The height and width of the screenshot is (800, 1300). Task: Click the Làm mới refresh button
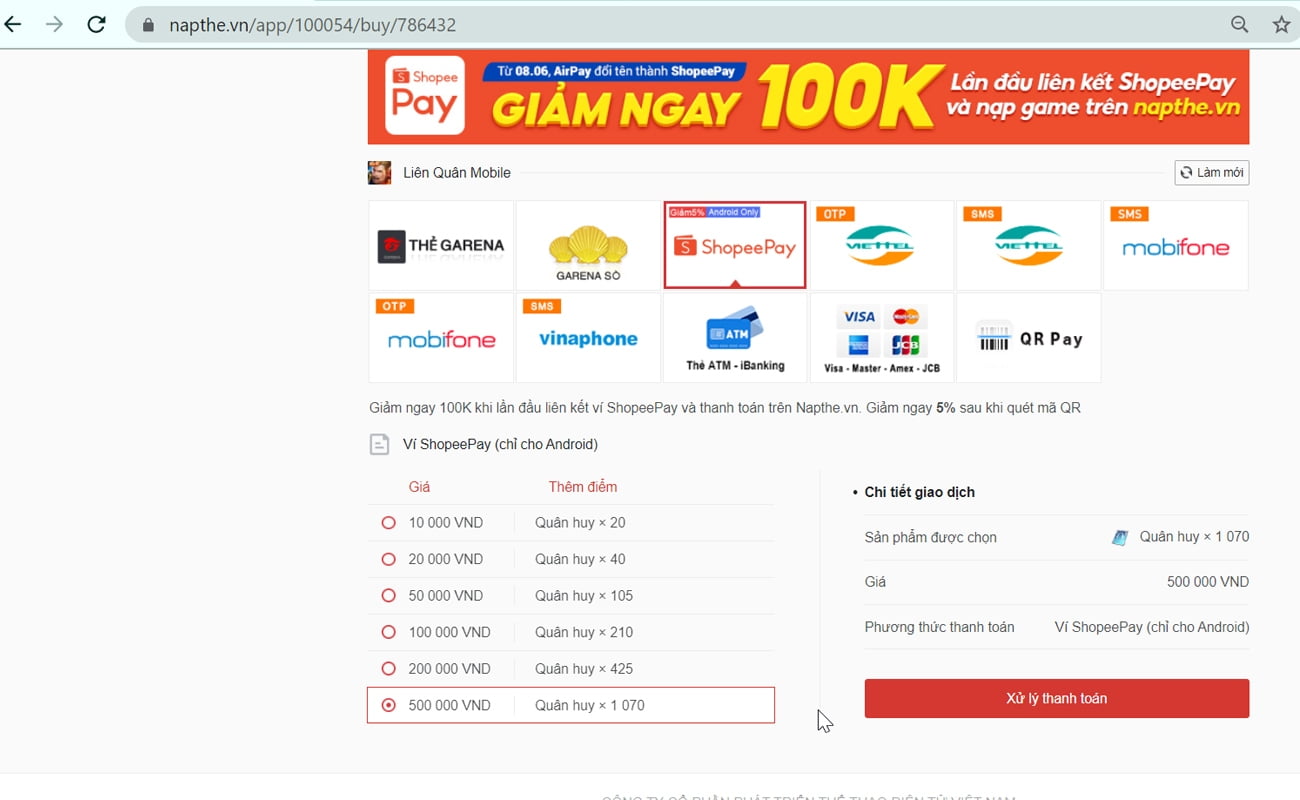click(x=1212, y=173)
